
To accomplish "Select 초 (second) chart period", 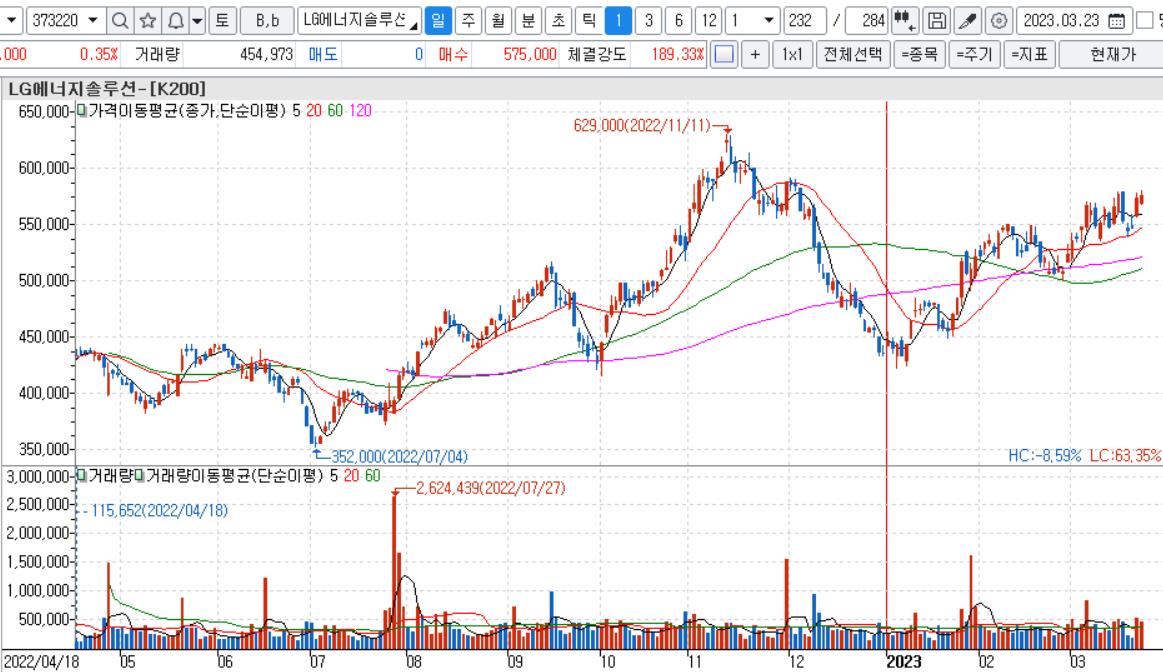I will point(559,21).
